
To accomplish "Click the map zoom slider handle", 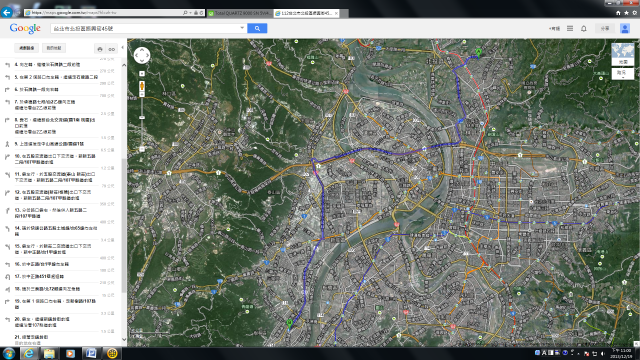I will pos(142,118).
